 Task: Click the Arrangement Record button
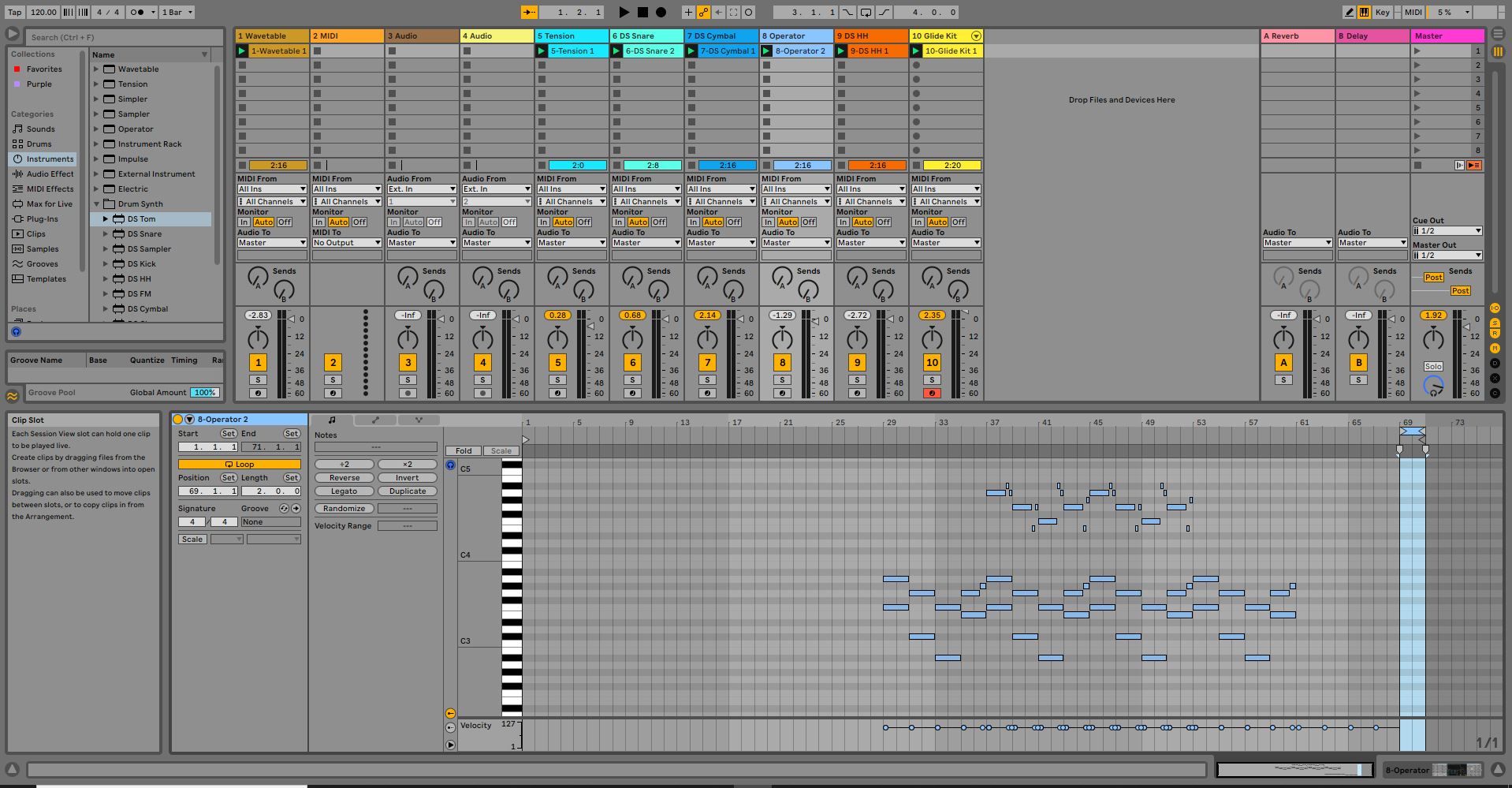coord(661,12)
